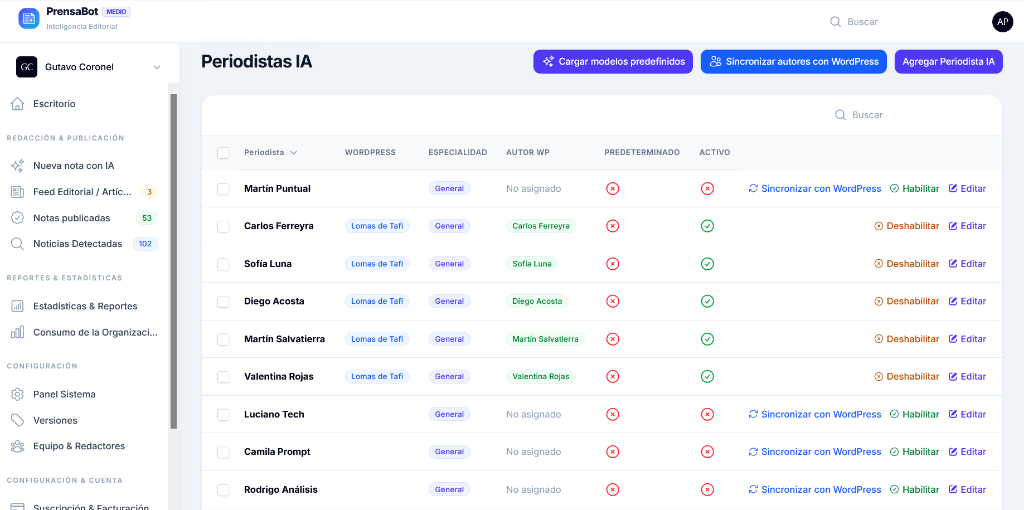The image size is (1024, 510).
Task: Click the red Activo X for Luciano Tech
Action: point(707,414)
